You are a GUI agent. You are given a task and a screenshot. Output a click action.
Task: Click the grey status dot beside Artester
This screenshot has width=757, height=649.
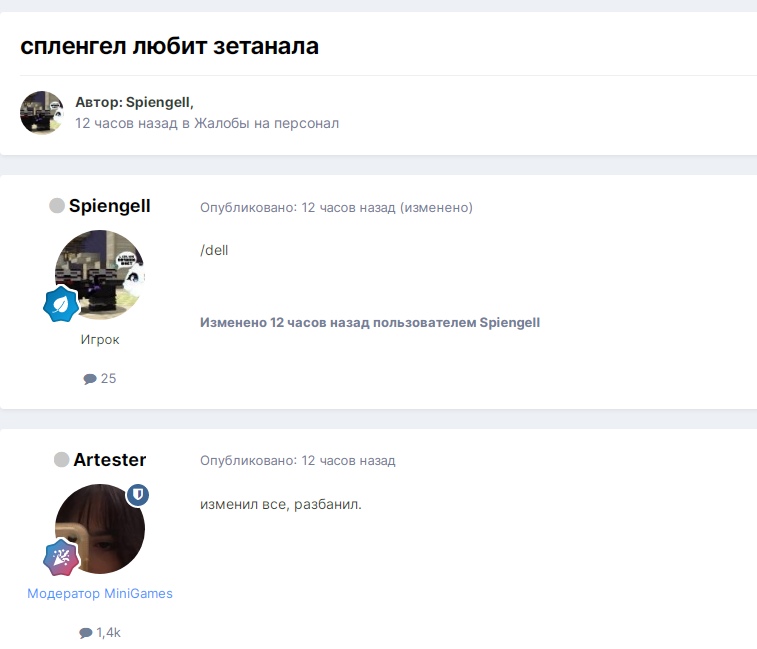[61, 460]
